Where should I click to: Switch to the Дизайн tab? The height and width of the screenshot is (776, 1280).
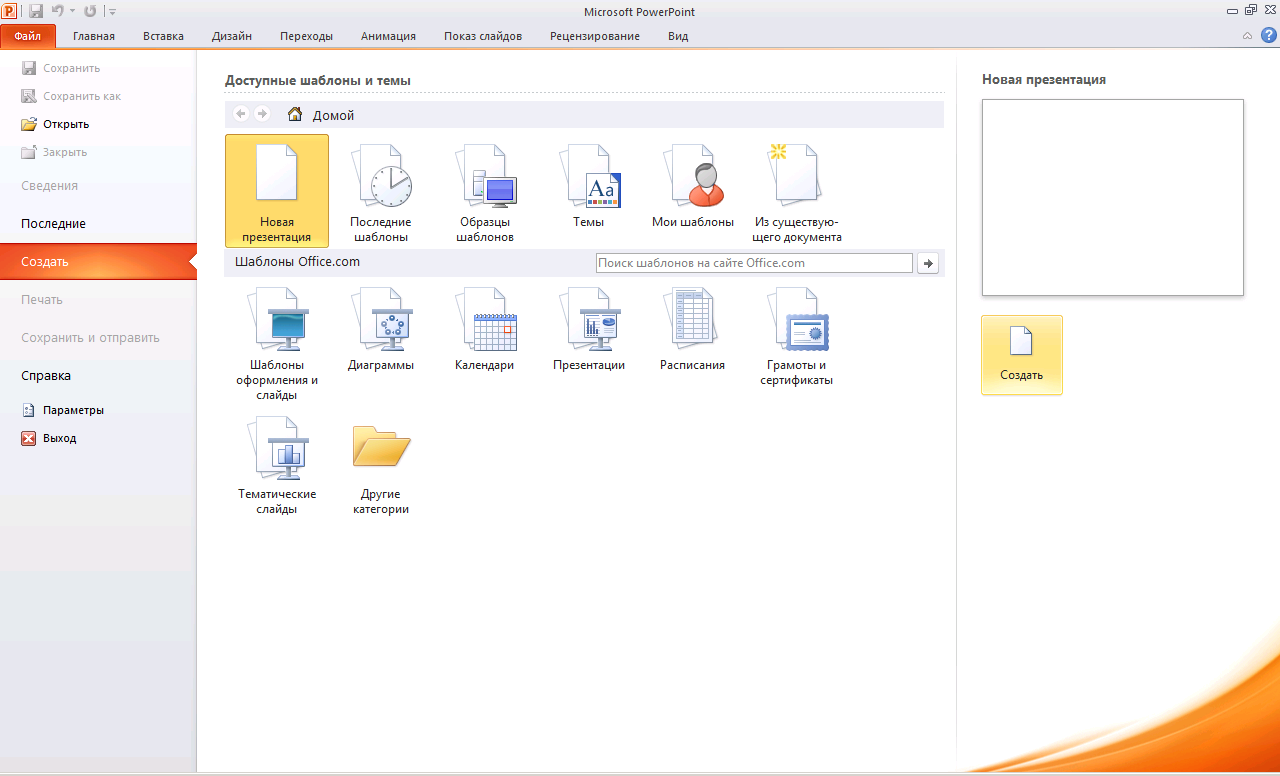tap(232, 36)
